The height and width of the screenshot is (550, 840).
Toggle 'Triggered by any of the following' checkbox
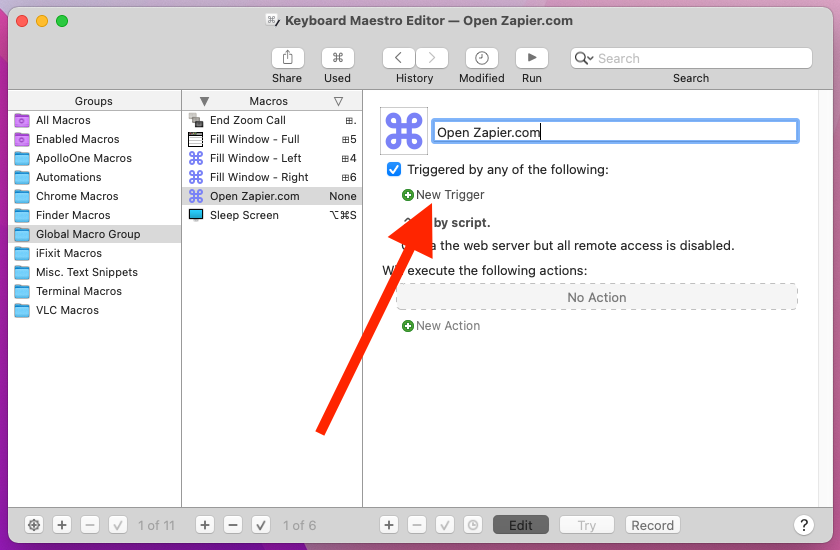coord(394,170)
